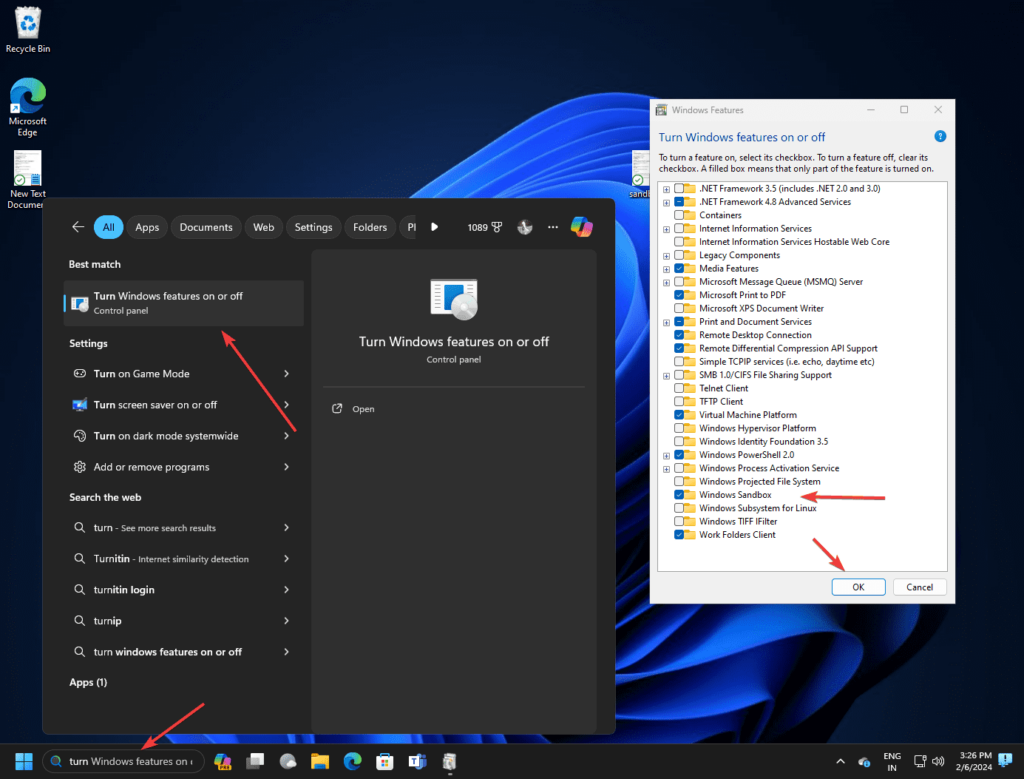
Task: Click the volume icon in the system tray
Action: click(x=938, y=761)
